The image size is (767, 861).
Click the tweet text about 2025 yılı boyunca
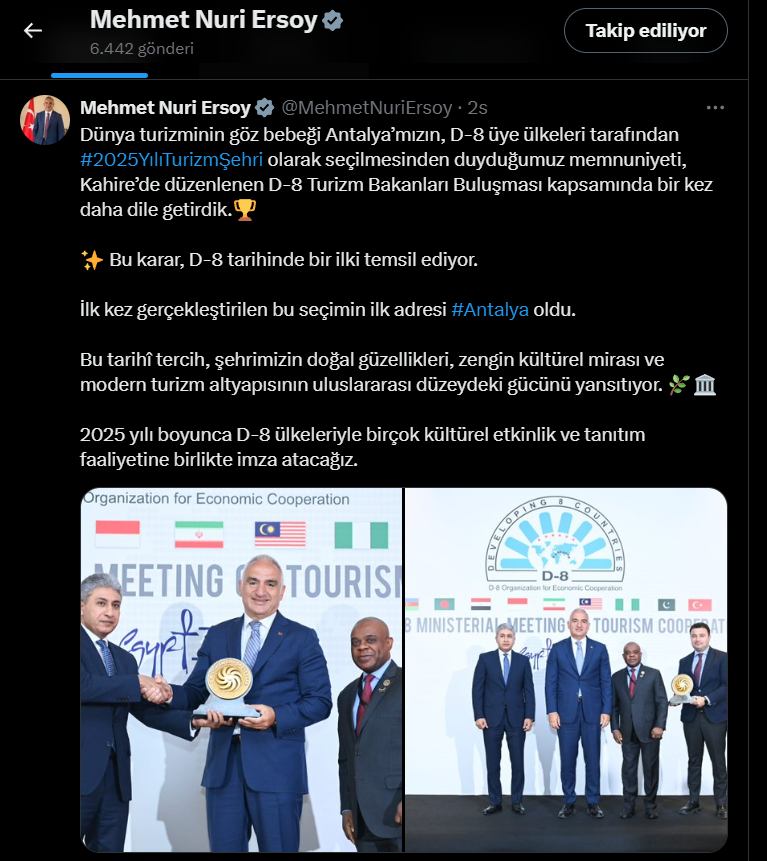point(362,447)
